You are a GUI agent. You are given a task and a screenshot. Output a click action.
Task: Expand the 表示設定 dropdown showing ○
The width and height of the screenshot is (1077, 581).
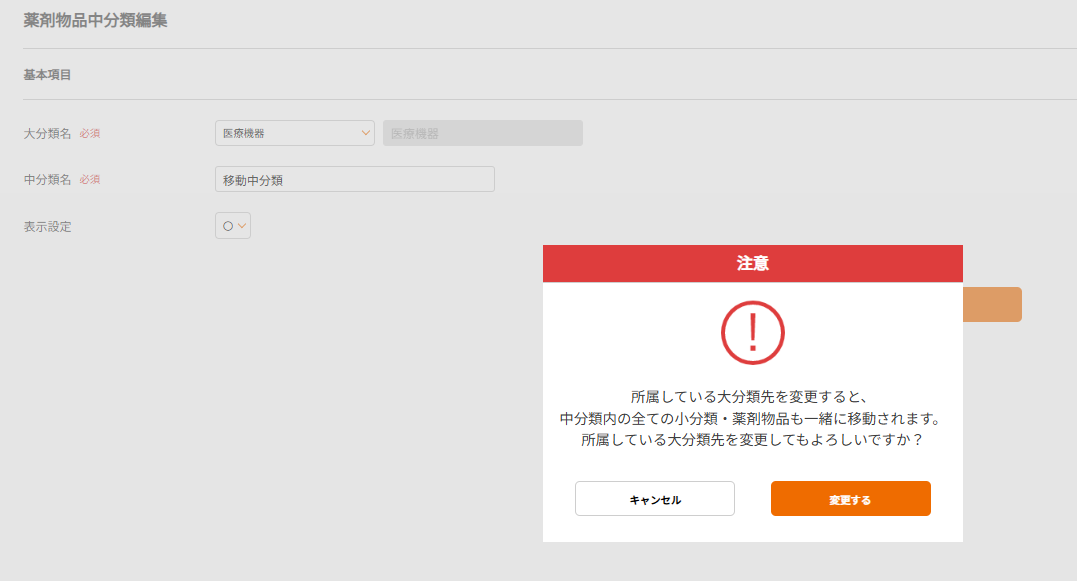click(232, 226)
